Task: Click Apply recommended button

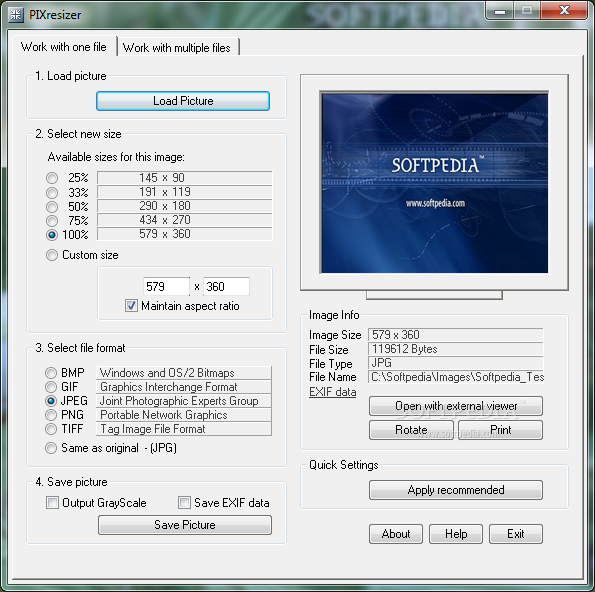Action: point(456,490)
